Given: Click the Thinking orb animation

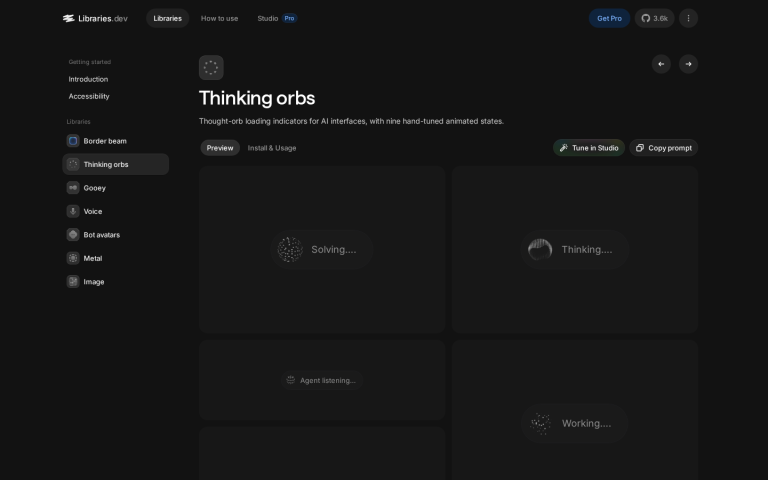Looking at the screenshot, I should [540, 250].
